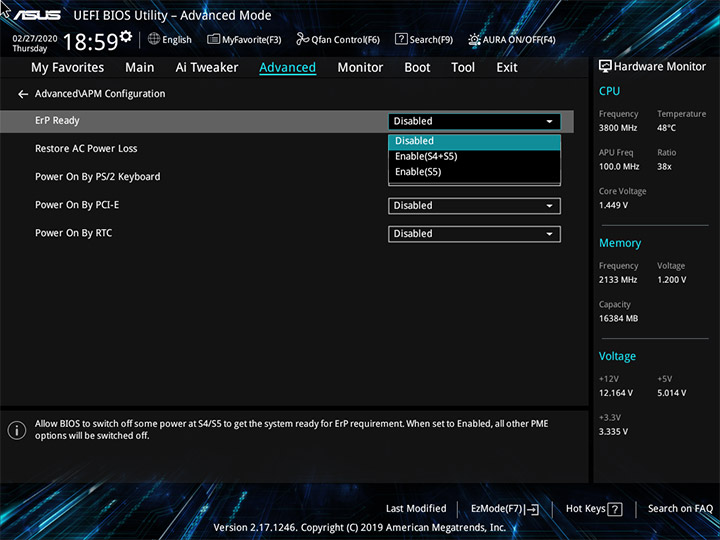Click the Advanced\APM Configuration breadcrumb

click(x=100, y=94)
